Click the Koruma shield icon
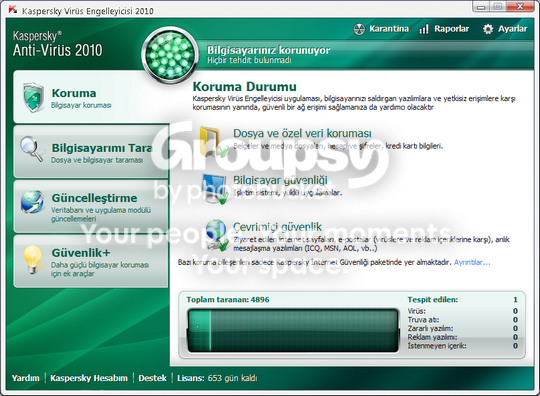 pos(33,97)
